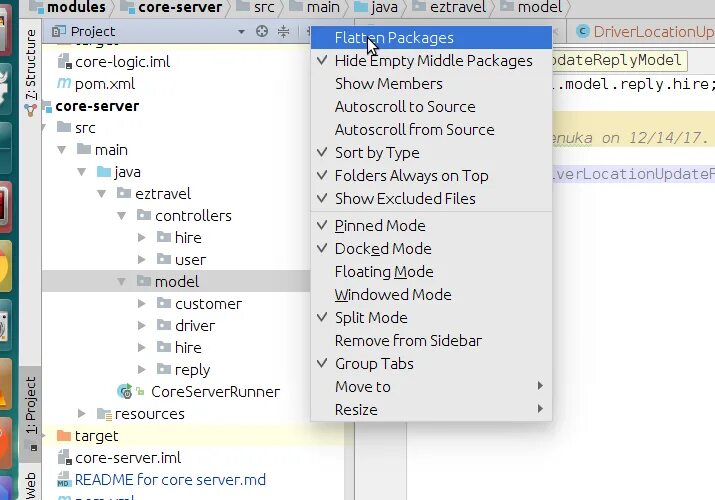
Task: Enable Show Members option
Action: 431,83
